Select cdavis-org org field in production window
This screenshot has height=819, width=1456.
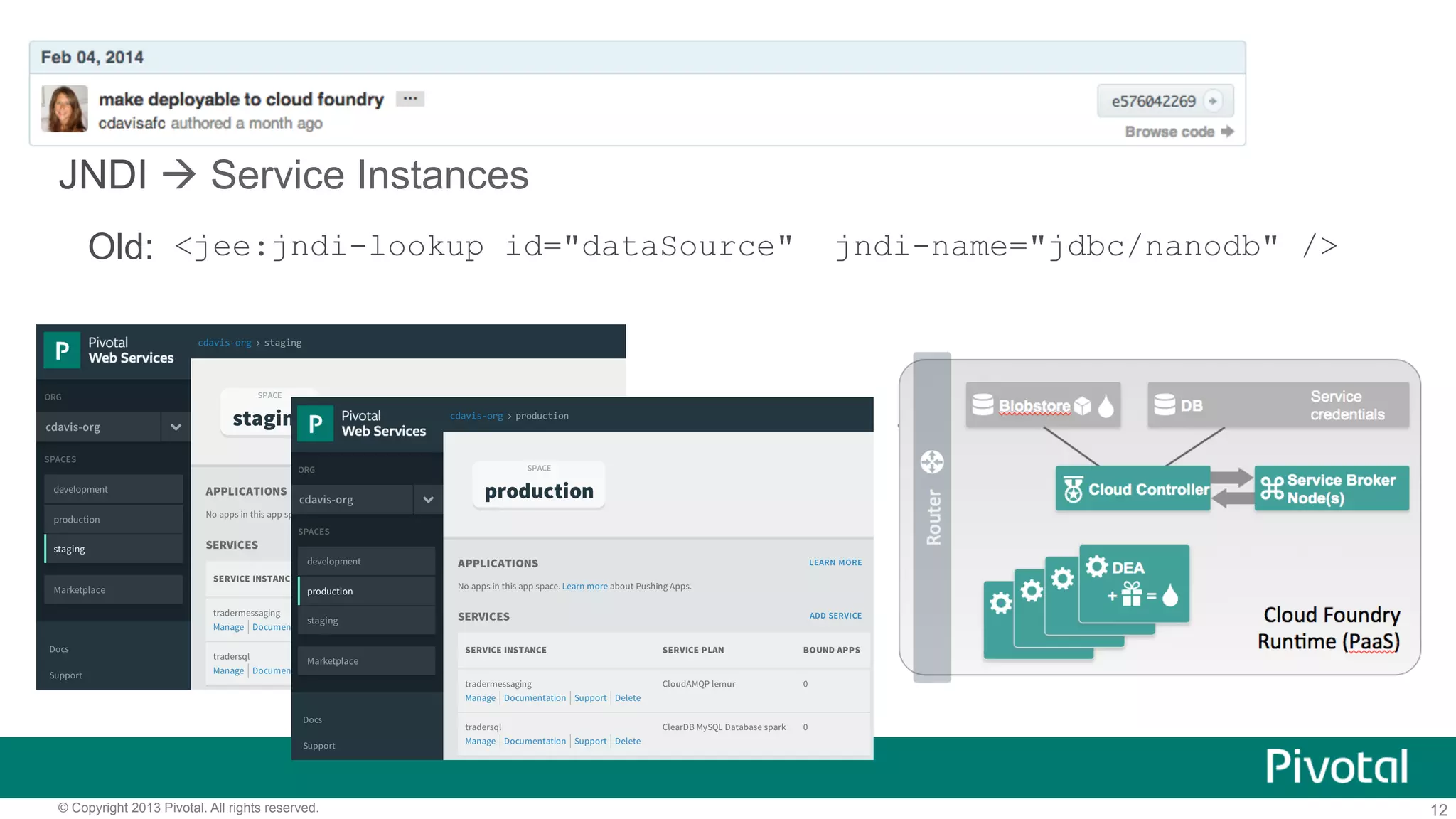[355, 500]
